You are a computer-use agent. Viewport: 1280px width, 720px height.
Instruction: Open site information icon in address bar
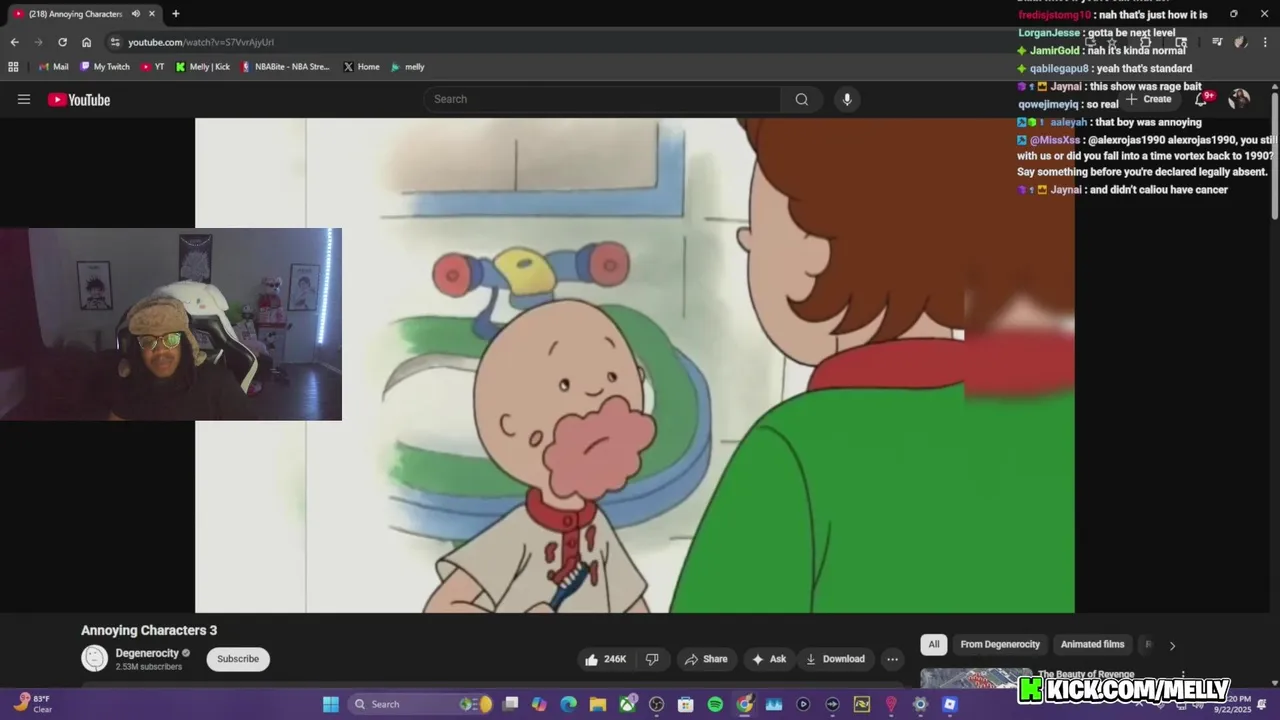[x=115, y=42]
